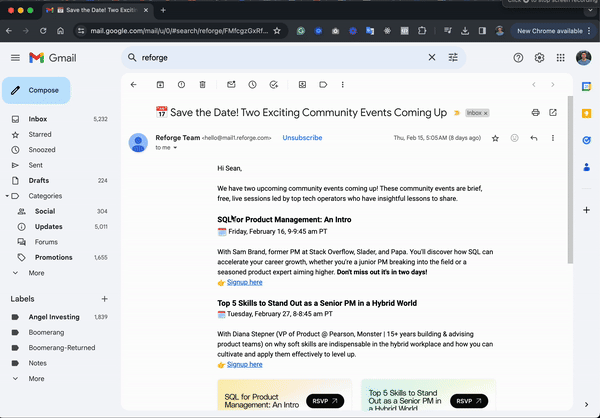The width and height of the screenshot is (600, 418).
Task: Click the Snooze clock icon in toolbar
Action: pos(252,85)
